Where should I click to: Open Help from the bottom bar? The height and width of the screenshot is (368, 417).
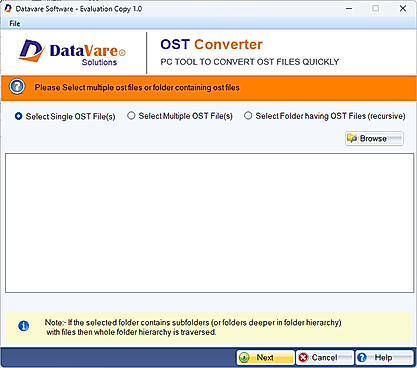tap(384, 358)
